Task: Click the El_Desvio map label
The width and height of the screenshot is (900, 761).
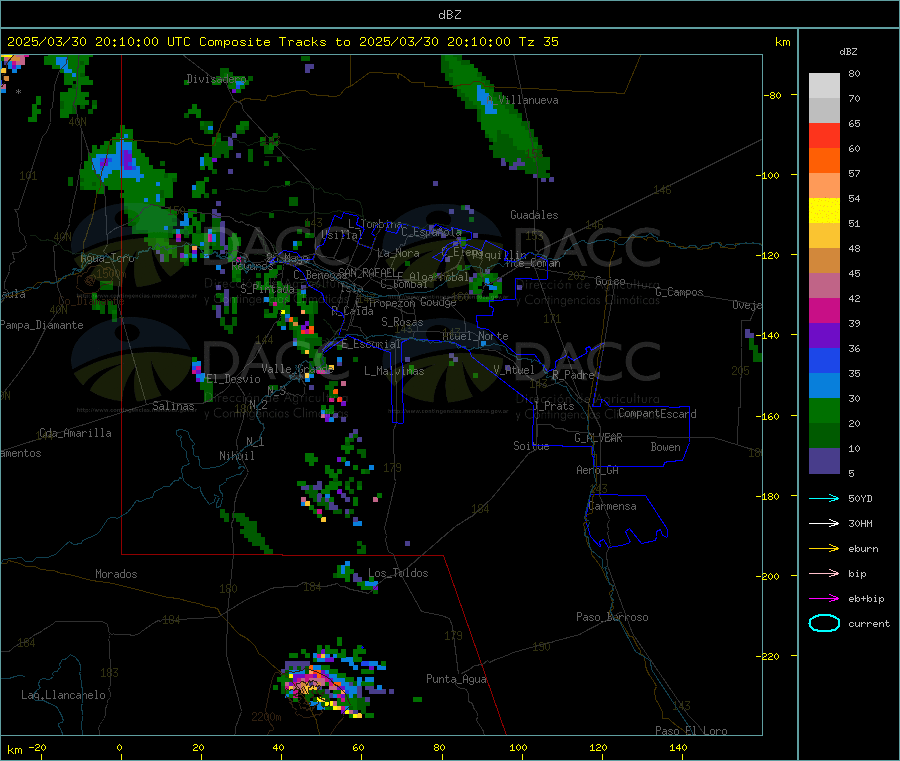Action: pyautogui.click(x=234, y=379)
